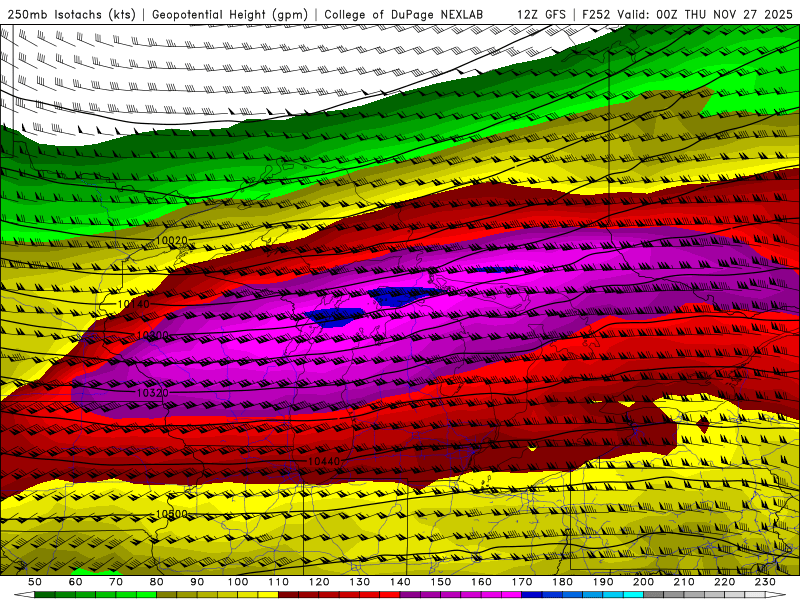Click the 190 tick label on color bar
800x600 pixels.
603,582
